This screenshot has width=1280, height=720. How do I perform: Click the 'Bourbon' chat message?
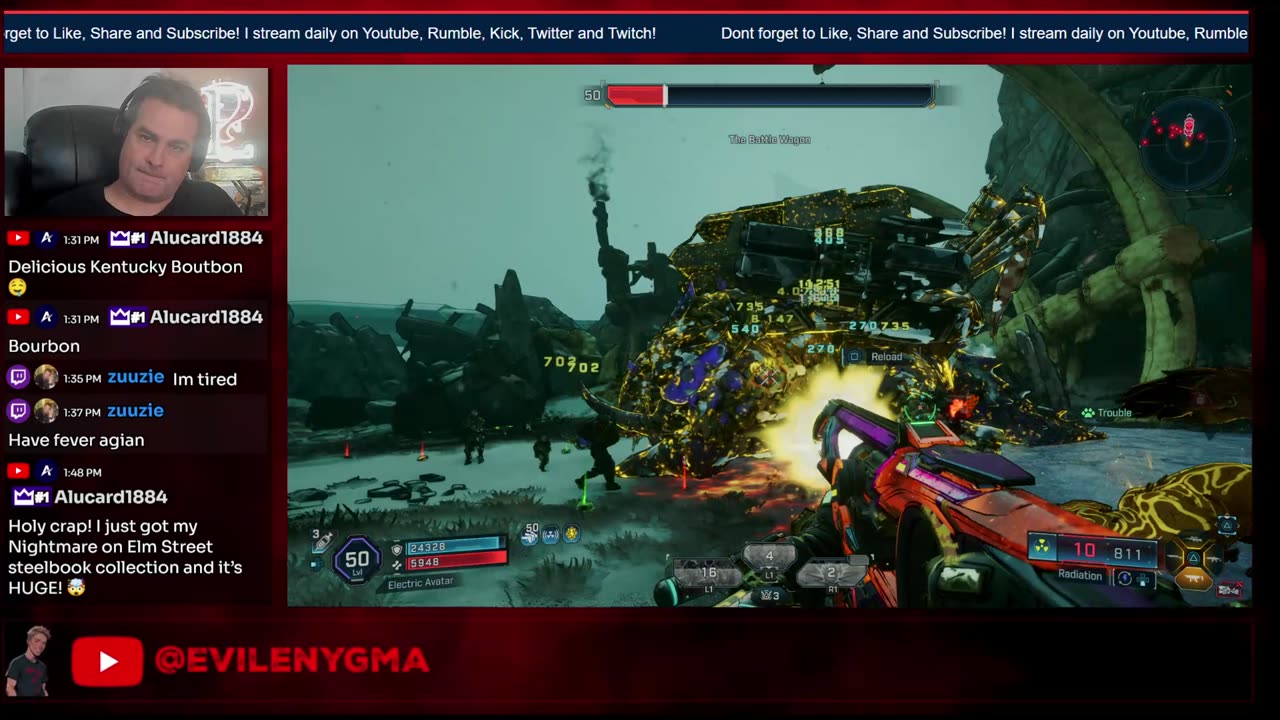pyautogui.click(x=44, y=346)
